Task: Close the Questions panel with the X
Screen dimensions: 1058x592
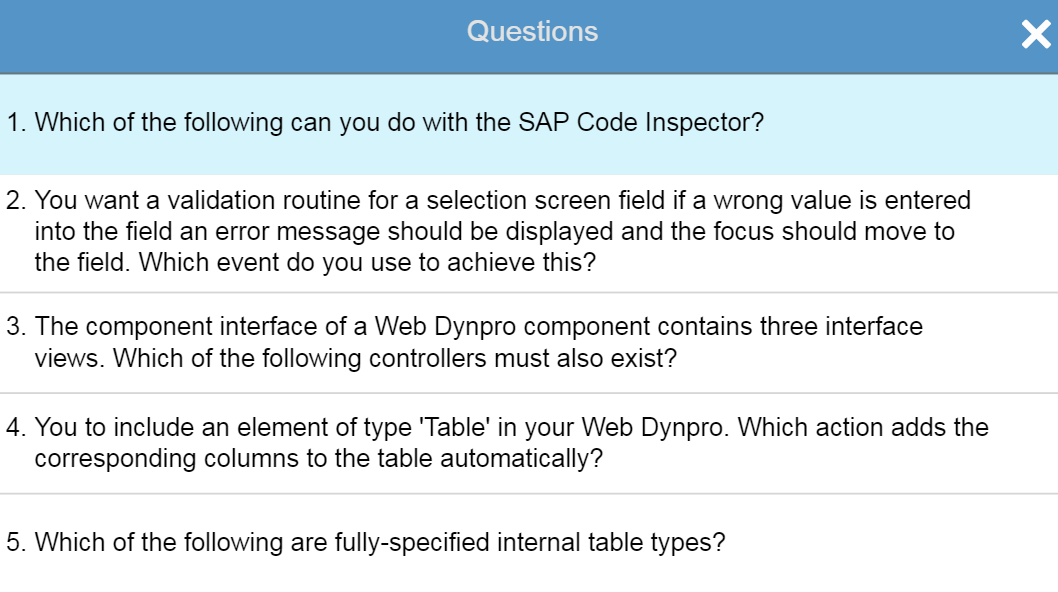Action: point(1036,35)
